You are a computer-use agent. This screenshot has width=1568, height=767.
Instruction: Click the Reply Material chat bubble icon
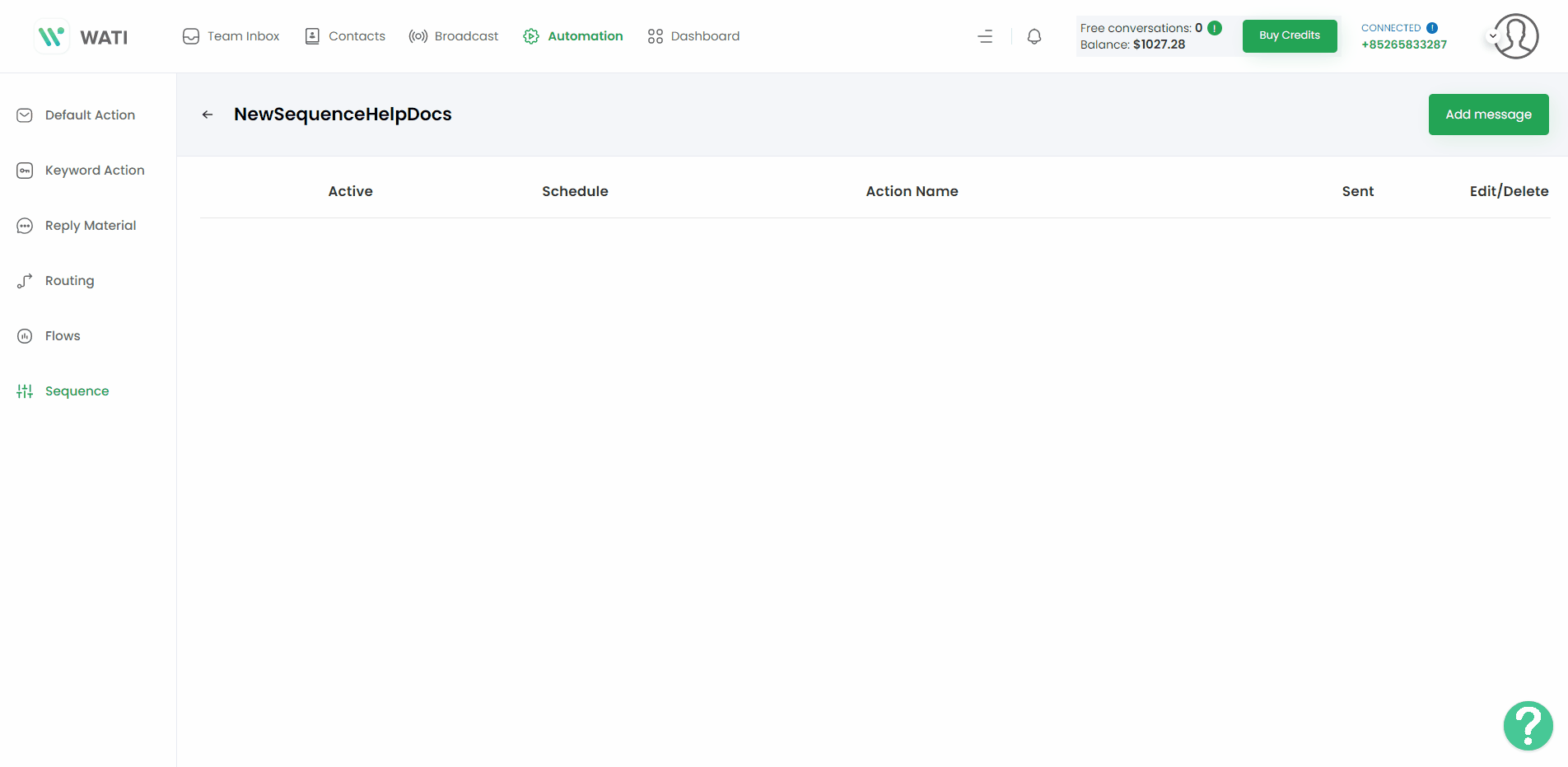pyautogui.click(x=25, y=226)
